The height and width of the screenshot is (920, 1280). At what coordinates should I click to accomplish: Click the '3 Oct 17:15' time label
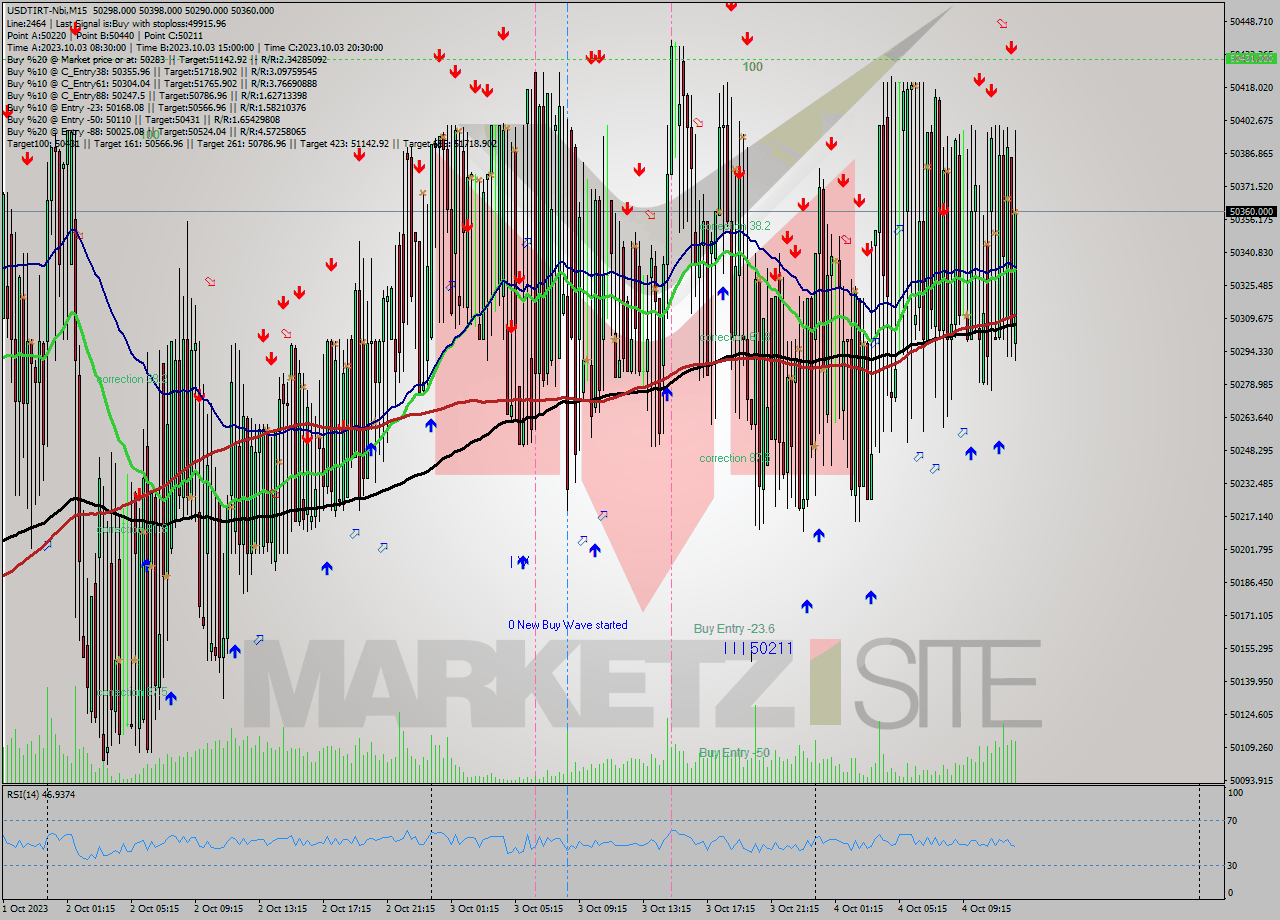point(730,909)
